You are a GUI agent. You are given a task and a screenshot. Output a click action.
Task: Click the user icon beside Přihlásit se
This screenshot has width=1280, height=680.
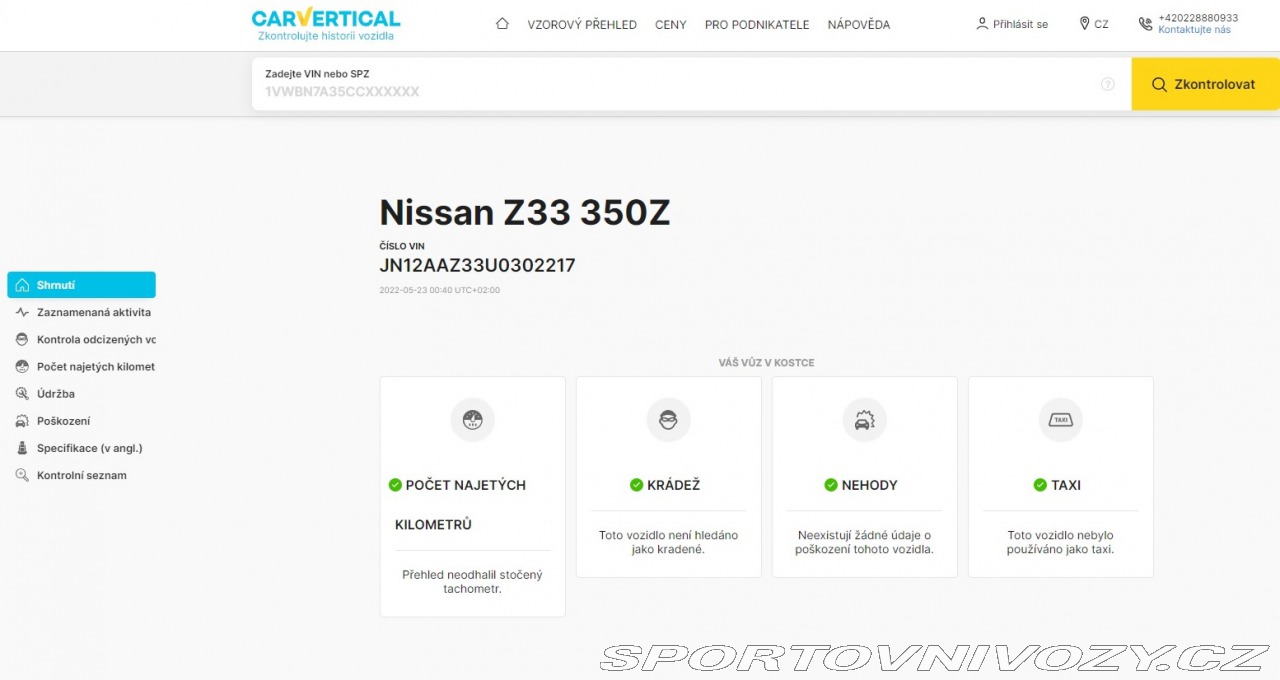click(x=982, y=24)
